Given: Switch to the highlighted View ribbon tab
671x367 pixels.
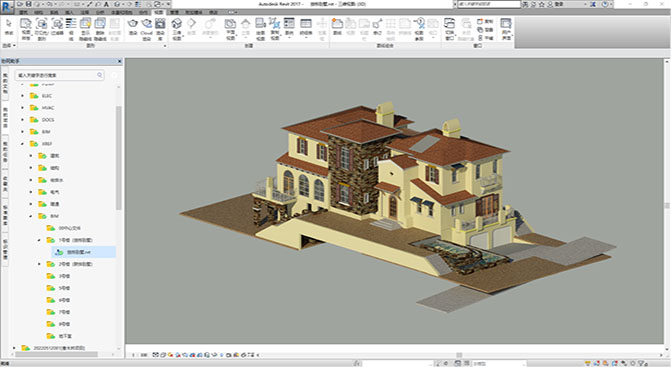Looking at the screenshot, I should (x=158, y=12).
